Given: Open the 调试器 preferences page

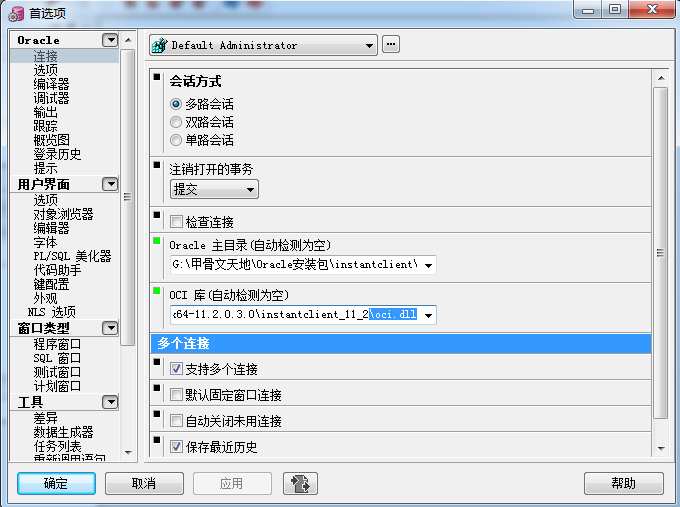Looking at the screenshot, I should 51,98.
